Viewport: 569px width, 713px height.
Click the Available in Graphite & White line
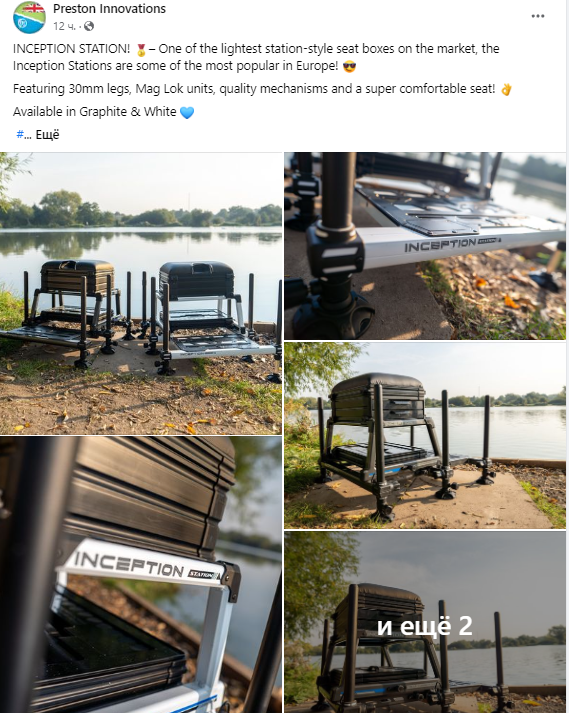(x=103, y=112)
